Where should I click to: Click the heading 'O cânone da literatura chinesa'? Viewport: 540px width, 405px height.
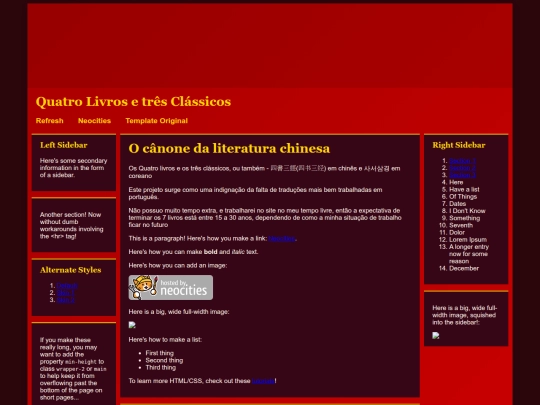[229, 148]
